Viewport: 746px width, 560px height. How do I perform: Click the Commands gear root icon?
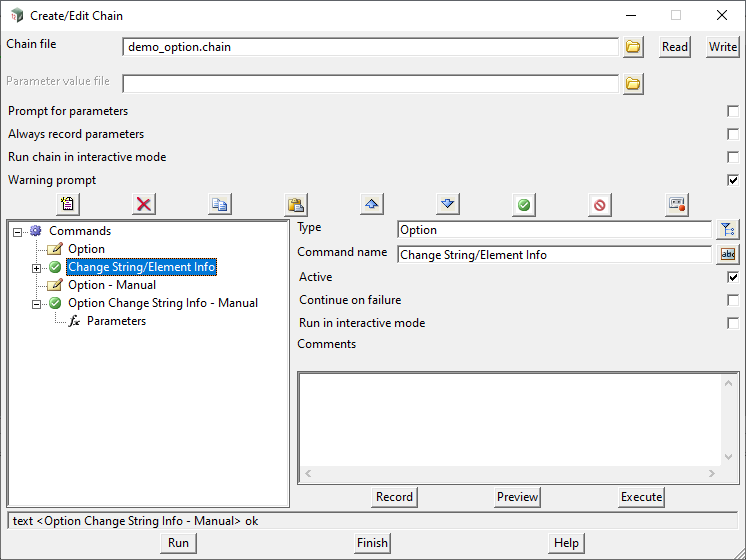36,231
